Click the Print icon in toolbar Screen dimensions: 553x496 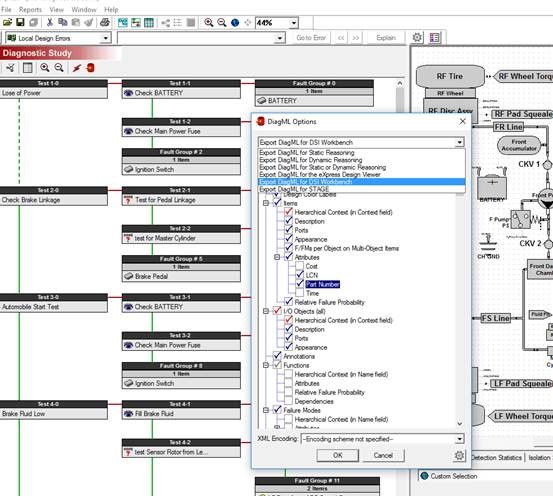[x=104, y=23]
